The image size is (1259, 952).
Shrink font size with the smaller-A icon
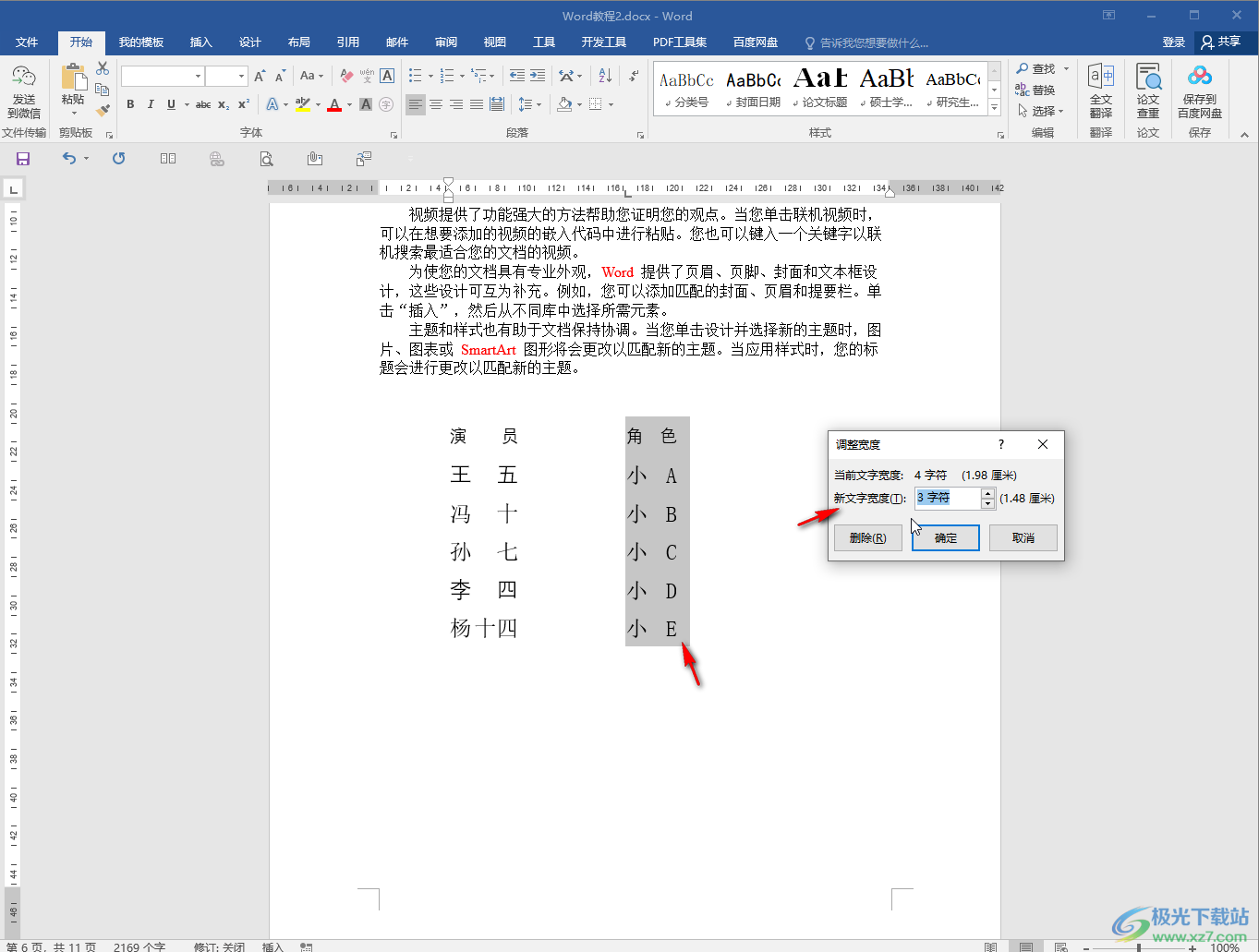click(280, 76)
